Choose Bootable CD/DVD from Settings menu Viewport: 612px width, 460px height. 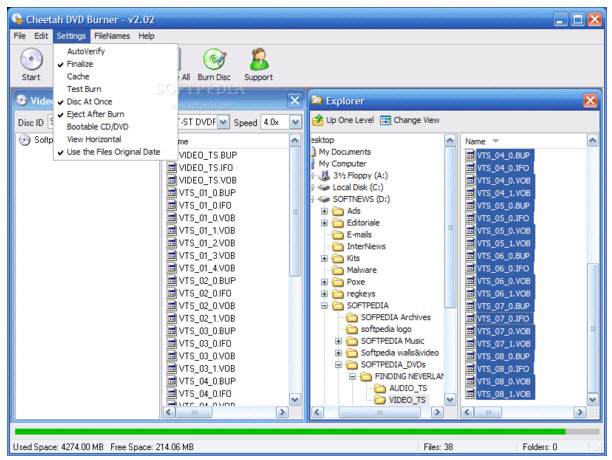coord(98,127)
